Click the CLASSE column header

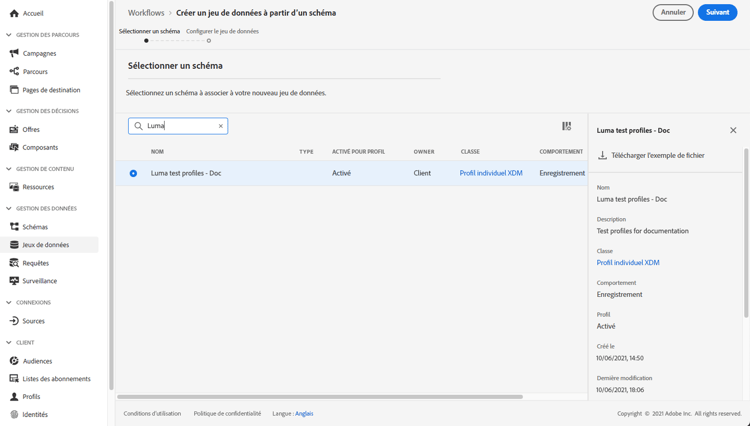point(470,152)
